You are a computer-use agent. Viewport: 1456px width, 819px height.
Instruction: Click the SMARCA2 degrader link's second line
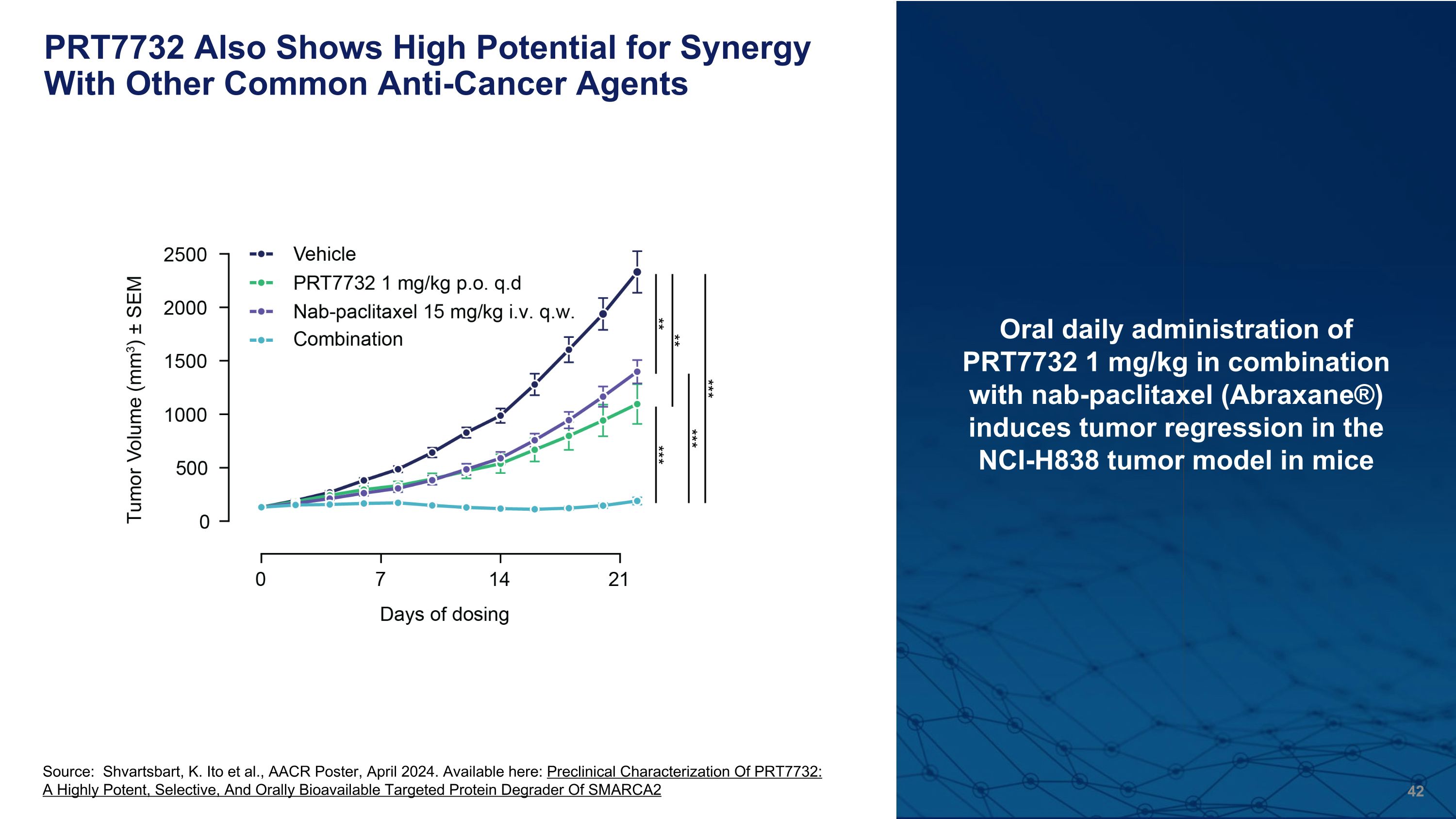click(x=351, y=789)
